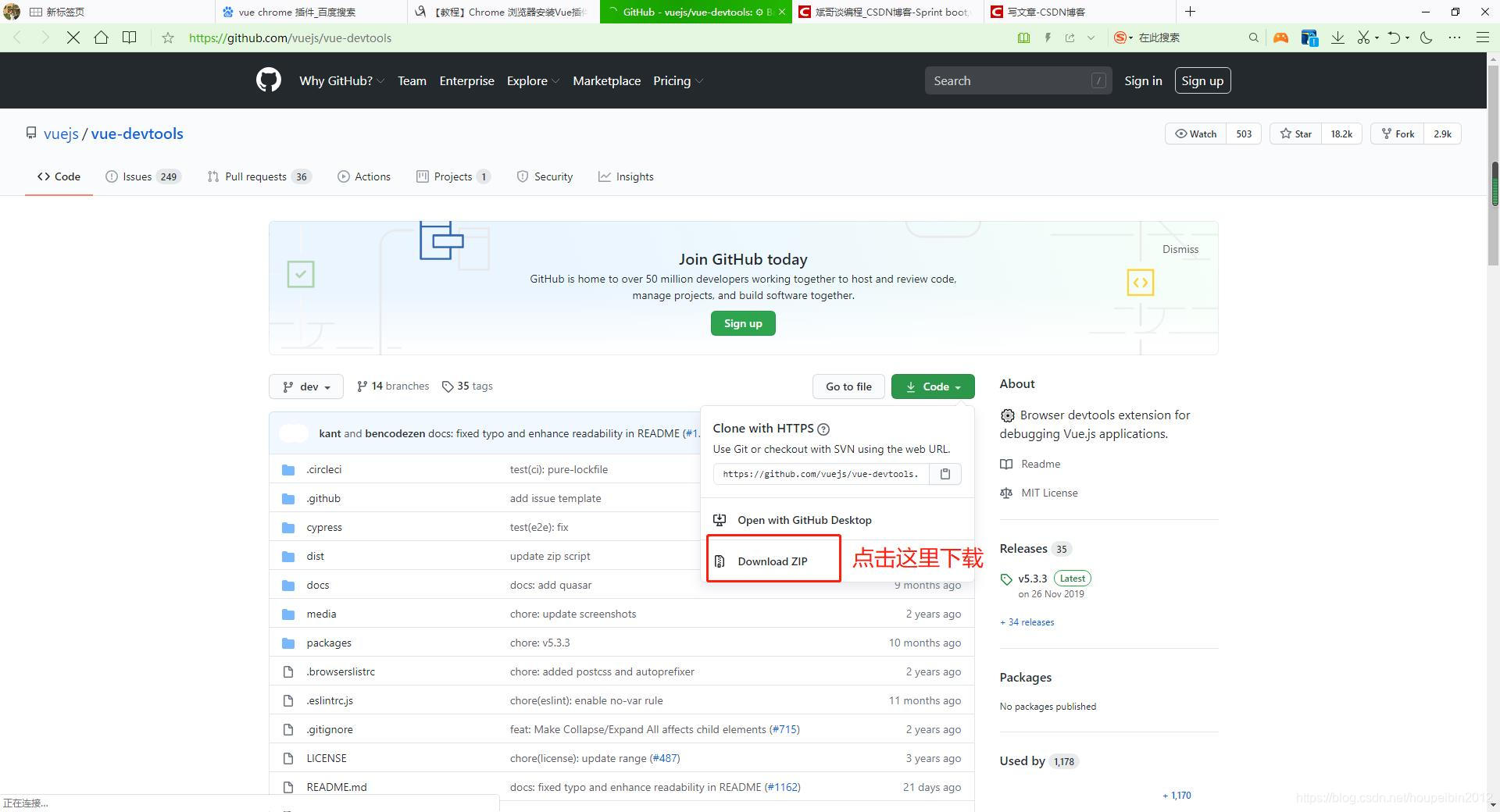The height and width of the screenshot is (812, 1500).
Task: Open the bookmarks book icon in toolbar
Action: point(130,37)
